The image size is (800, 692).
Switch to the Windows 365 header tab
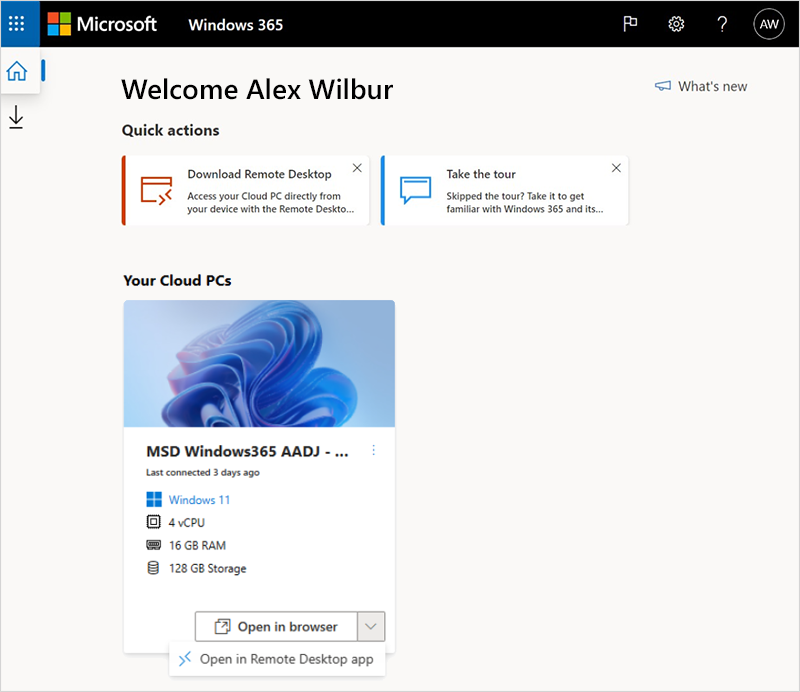click(235, 24)
